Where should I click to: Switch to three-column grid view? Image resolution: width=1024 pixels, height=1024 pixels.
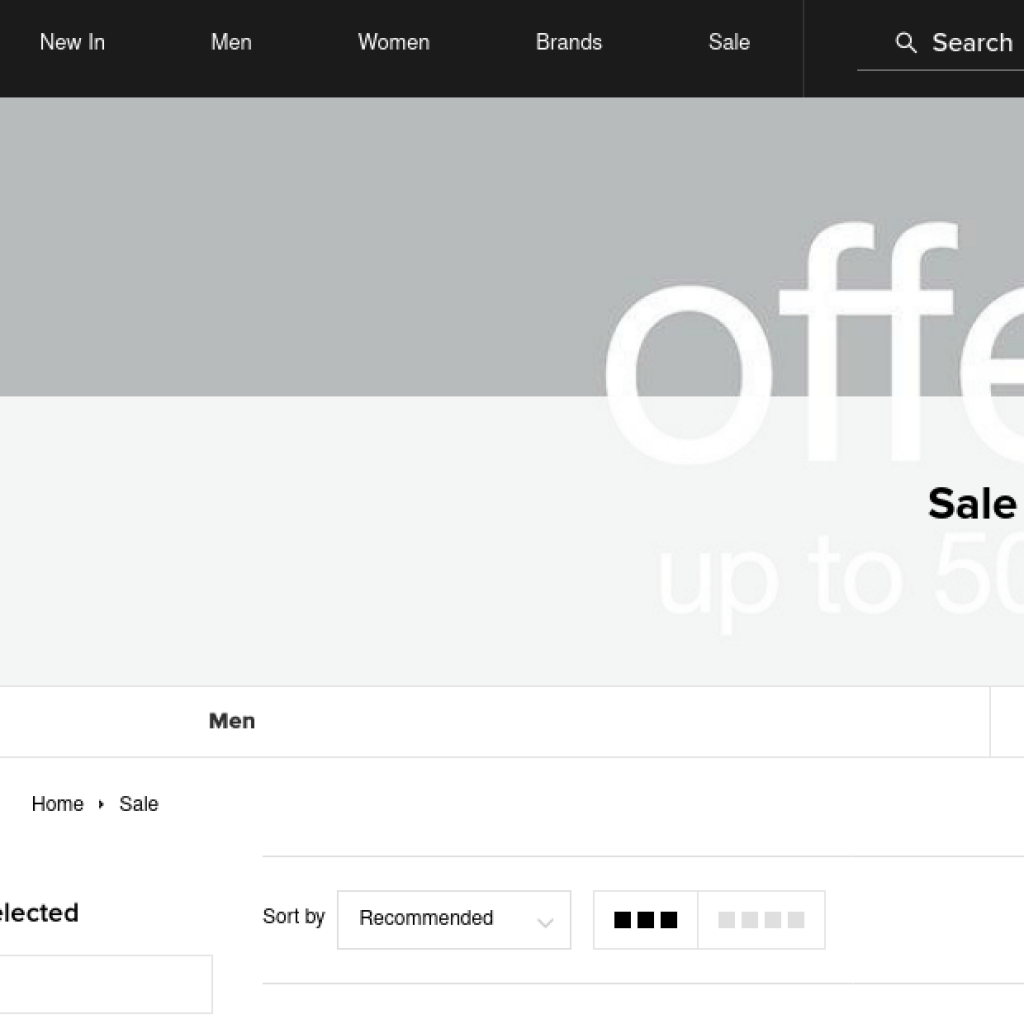point(645,920)
